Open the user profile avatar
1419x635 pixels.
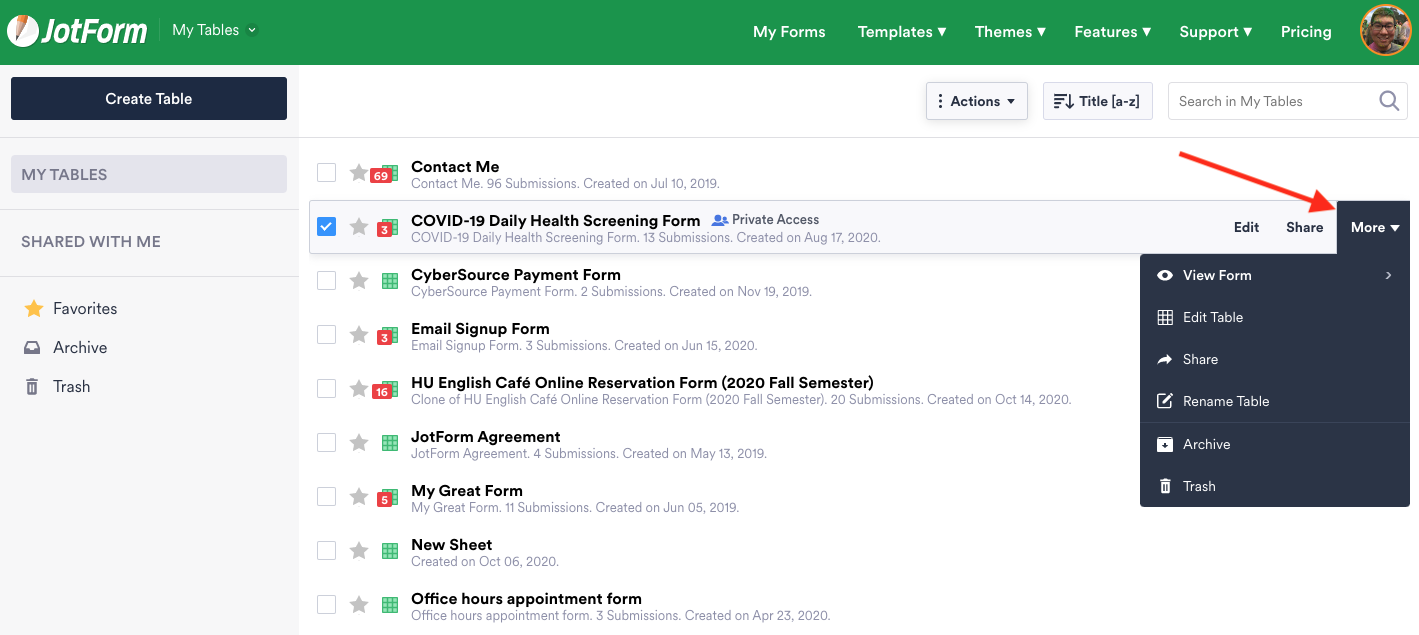click(1385, 31)
